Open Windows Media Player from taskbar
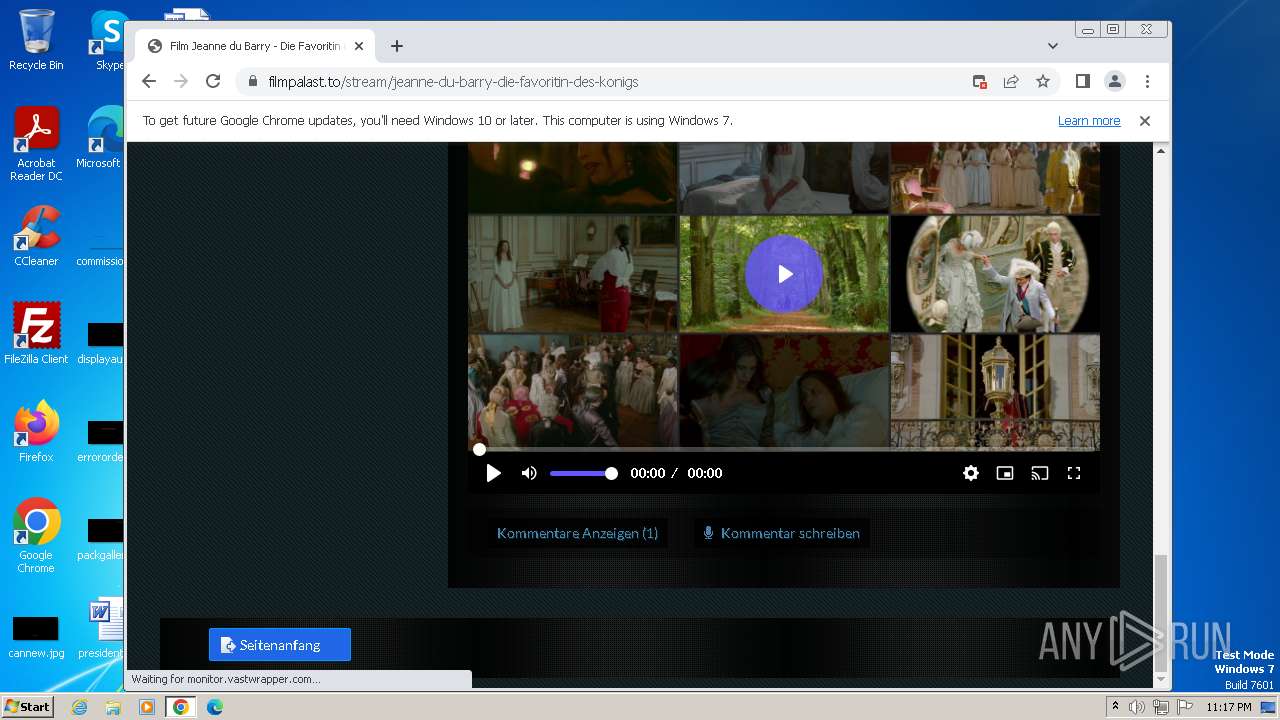The width and height of the screenshot is (1280, 720). pos(147,707)
